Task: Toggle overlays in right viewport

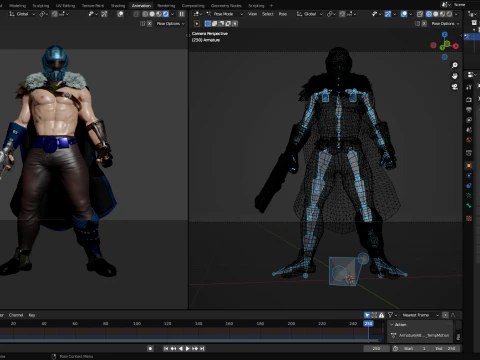Action: point(404,14)
